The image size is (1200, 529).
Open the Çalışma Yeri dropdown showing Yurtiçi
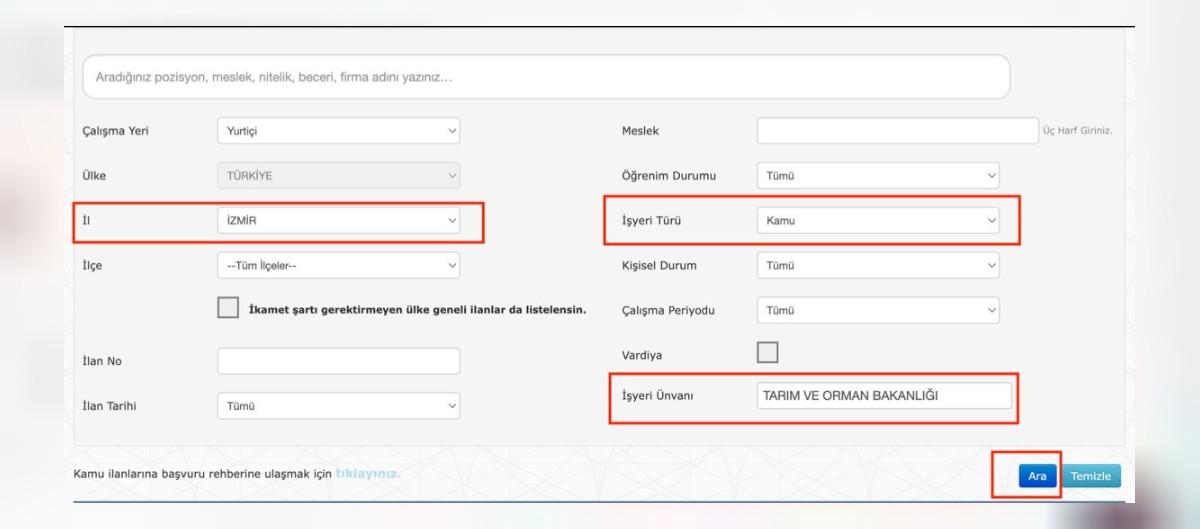point(338,131)
